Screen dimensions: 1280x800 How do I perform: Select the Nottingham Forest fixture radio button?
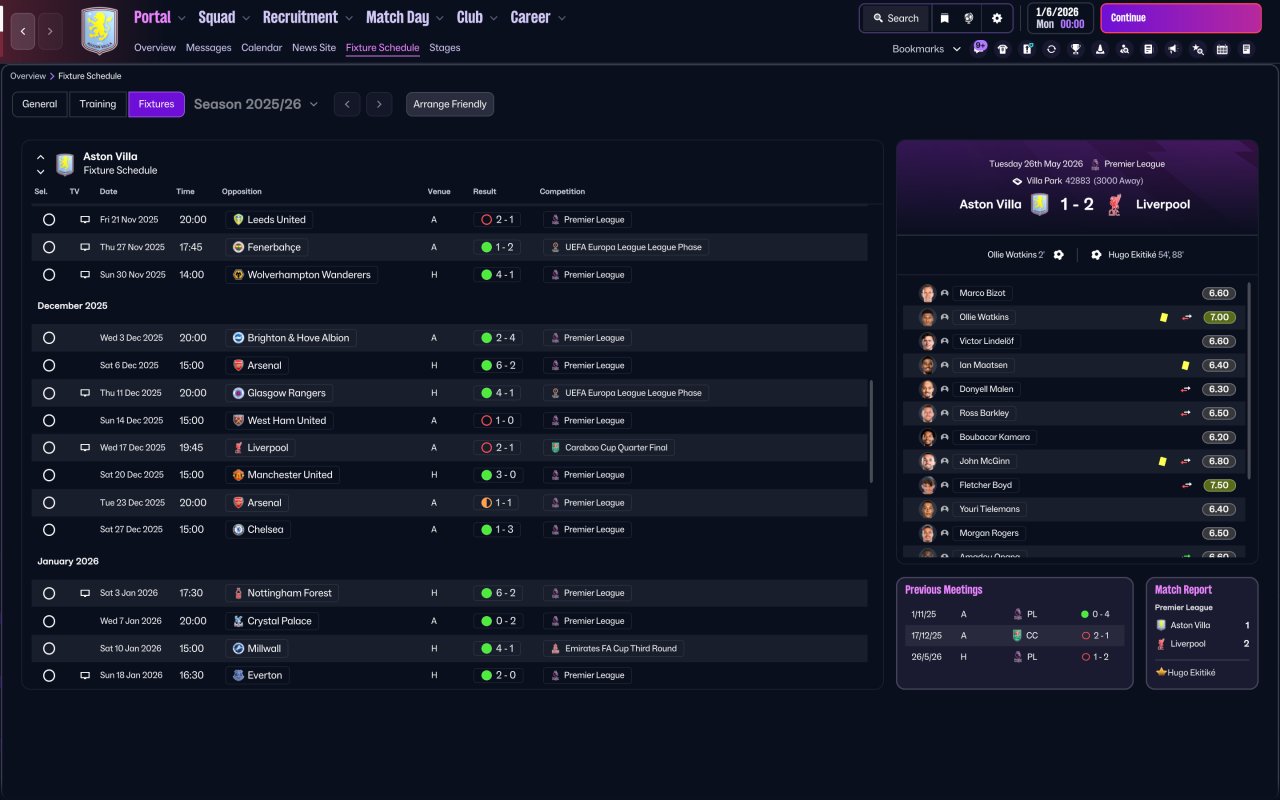coord(49,593)
